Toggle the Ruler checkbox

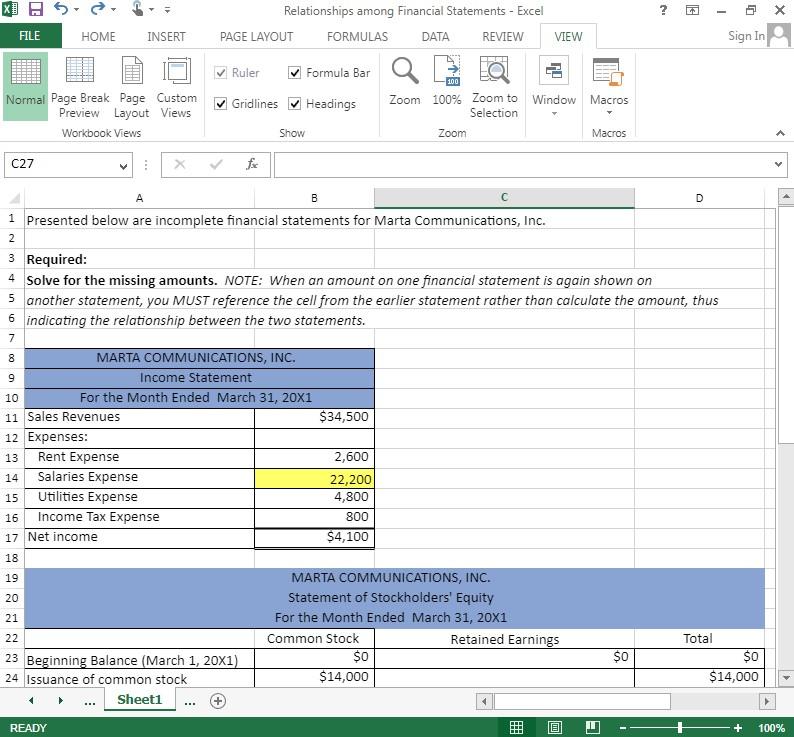pos(221,73)
